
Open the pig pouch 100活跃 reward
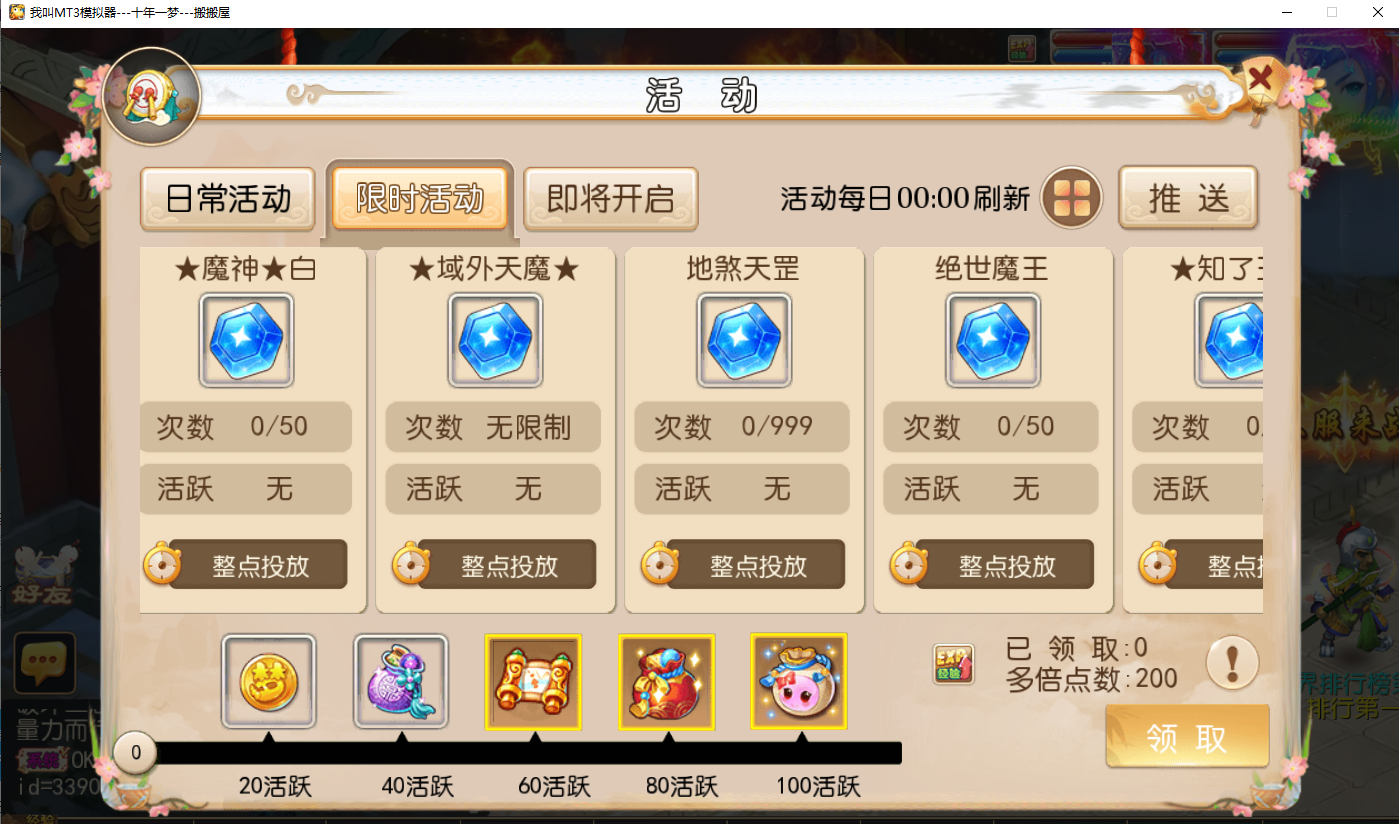(x=799, y=682)
